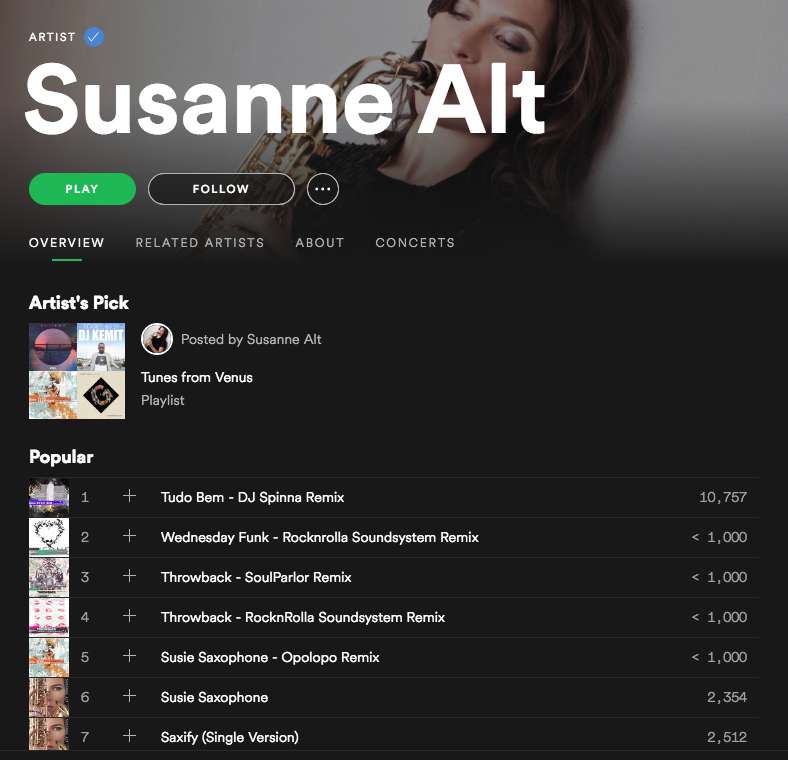This screenshot has height=760, width=788.
Task: Open the About tab
Action: pyautogui.click(x=320, y=243)
